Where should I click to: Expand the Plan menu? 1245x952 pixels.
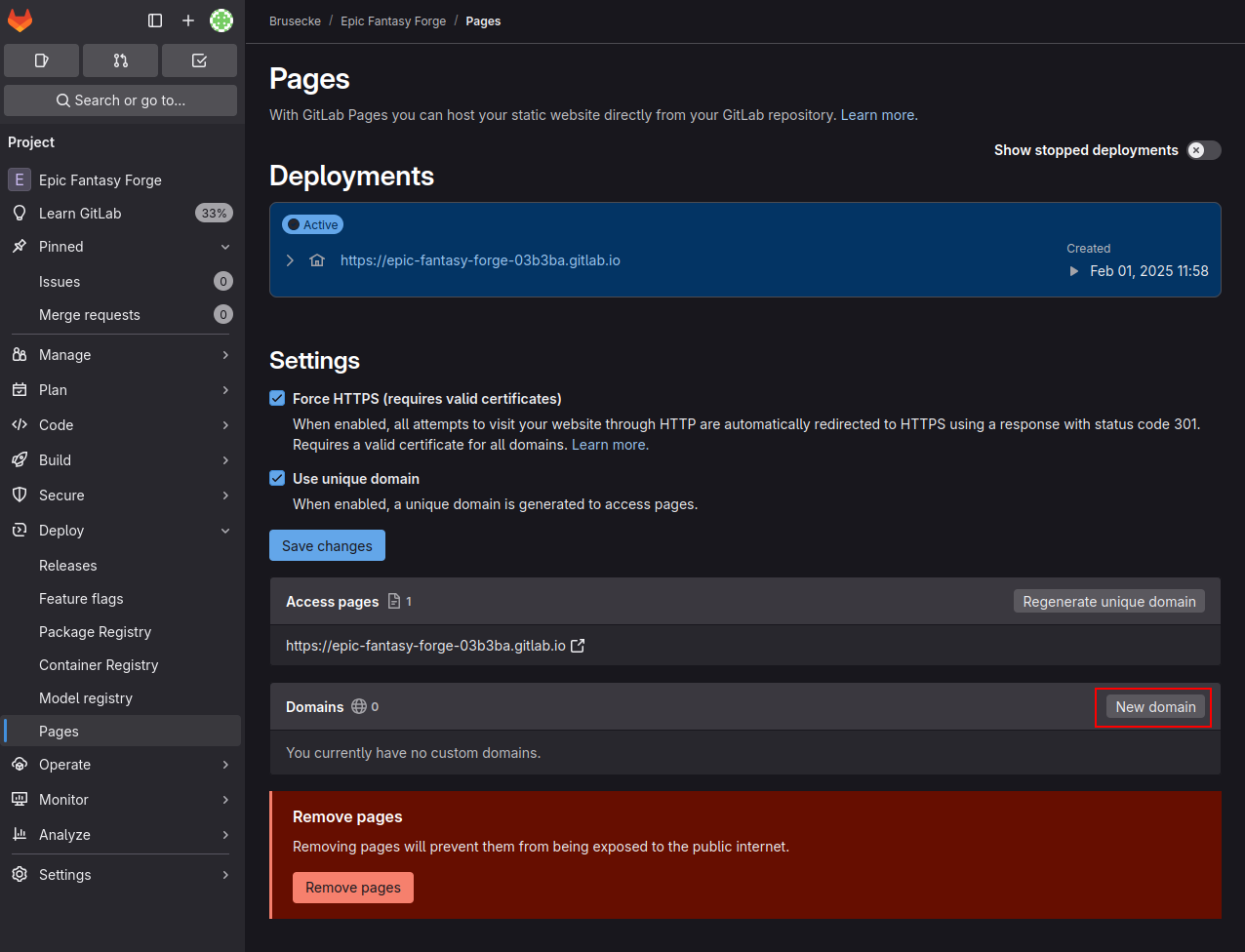[x=122, y=390]
